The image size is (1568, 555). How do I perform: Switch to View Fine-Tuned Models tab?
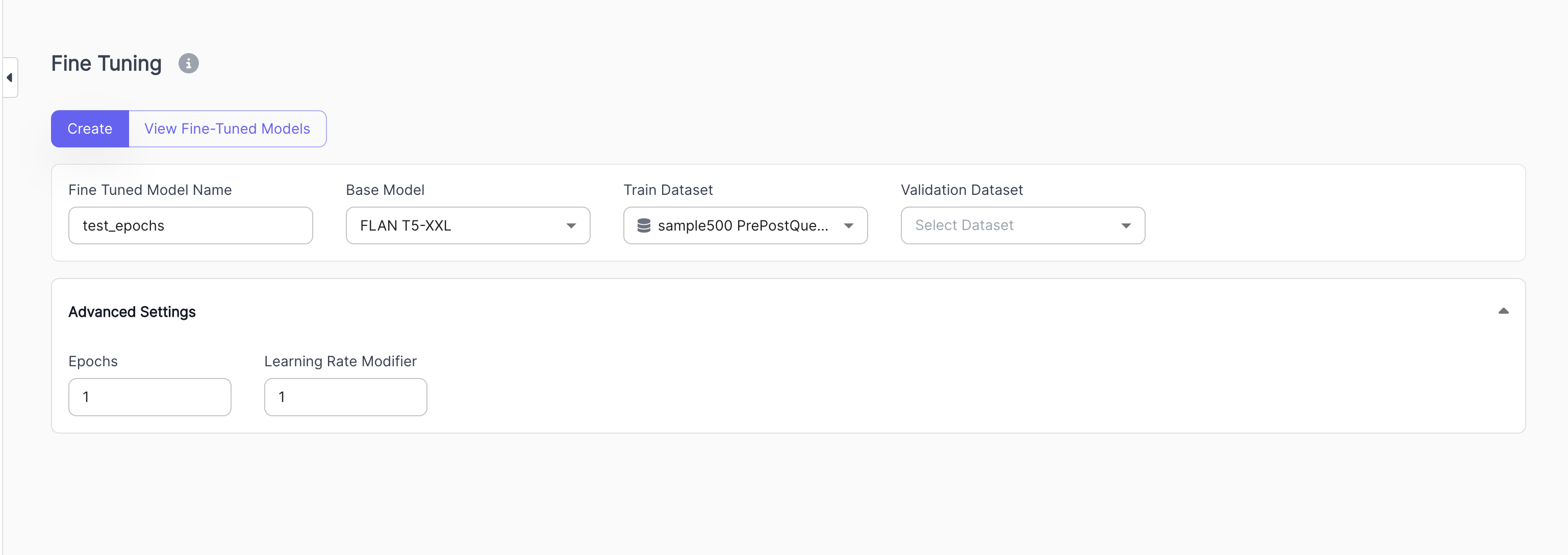click(227, 129)
